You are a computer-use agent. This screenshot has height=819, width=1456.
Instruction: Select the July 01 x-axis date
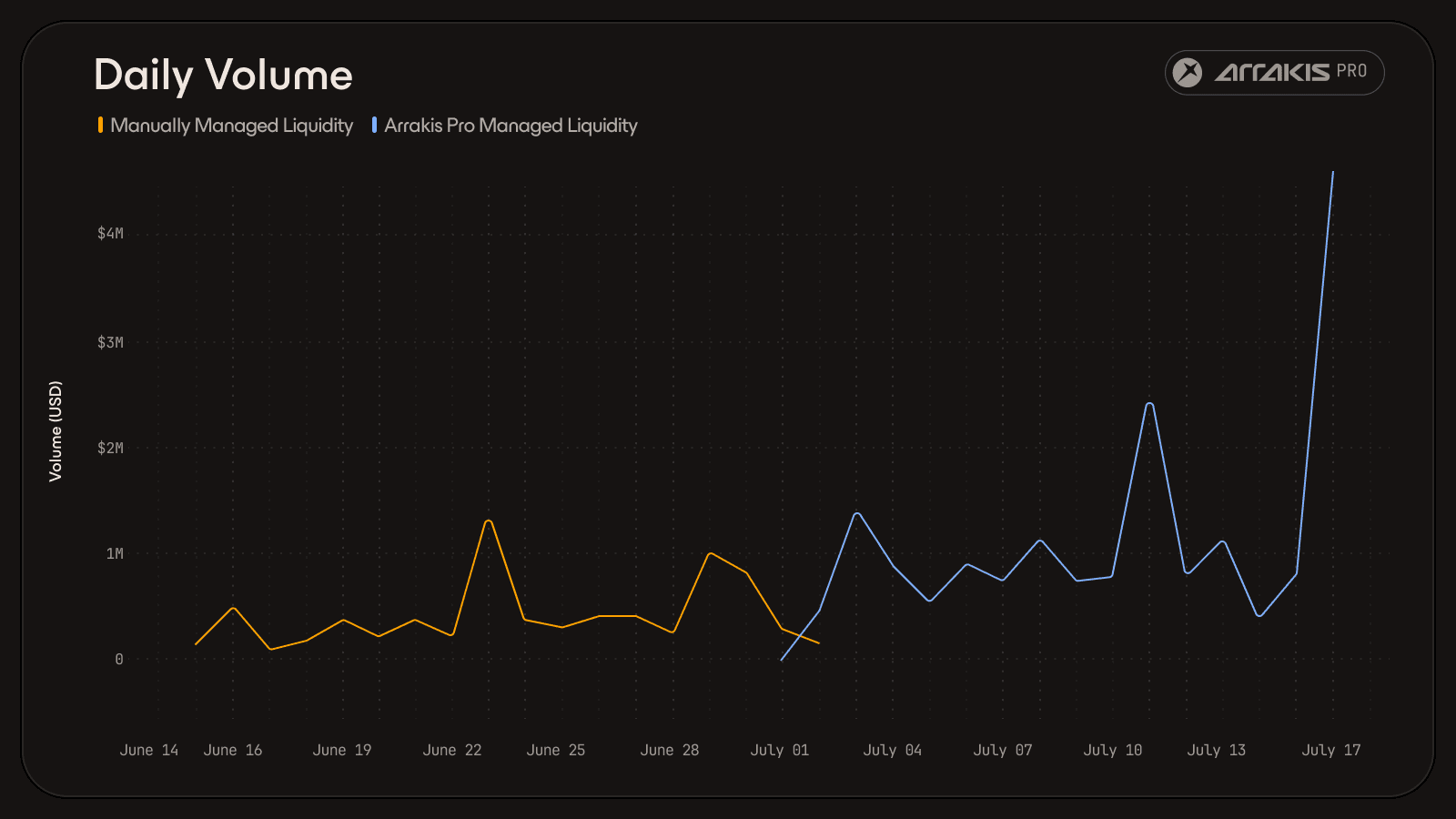(780, 750)
